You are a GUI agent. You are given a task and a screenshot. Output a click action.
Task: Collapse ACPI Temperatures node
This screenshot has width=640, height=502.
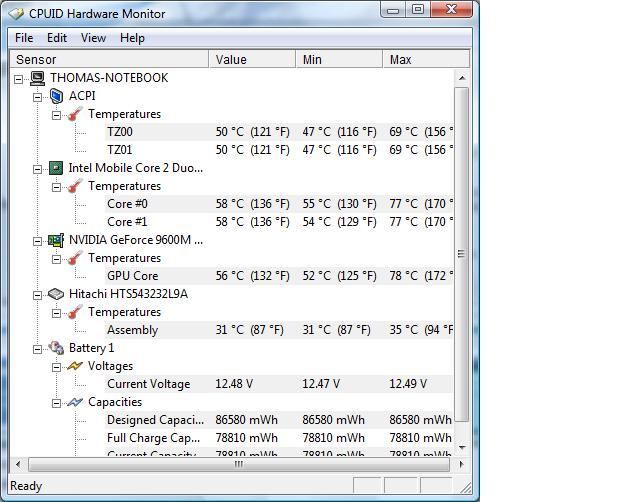point(56,115)
